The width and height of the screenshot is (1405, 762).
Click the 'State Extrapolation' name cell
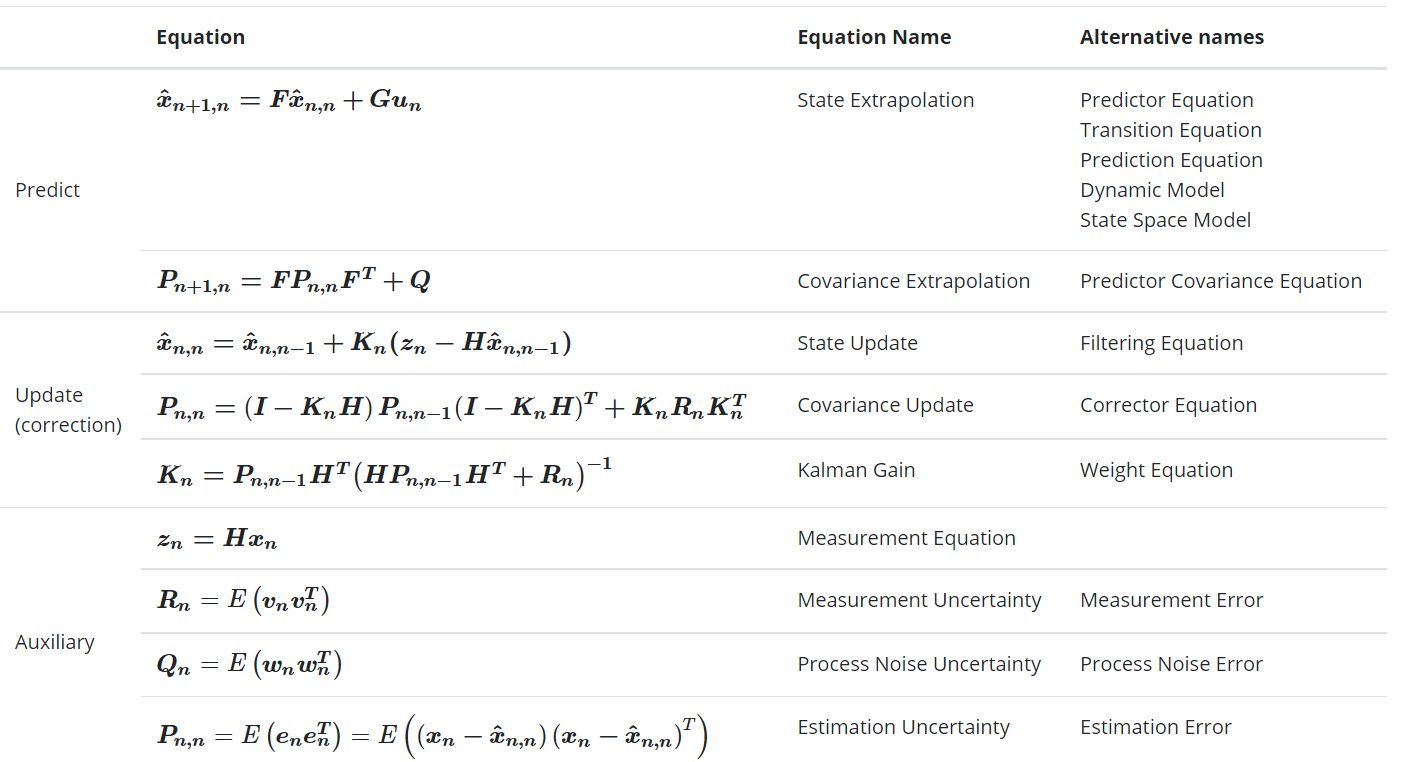[x=885, y=100]
